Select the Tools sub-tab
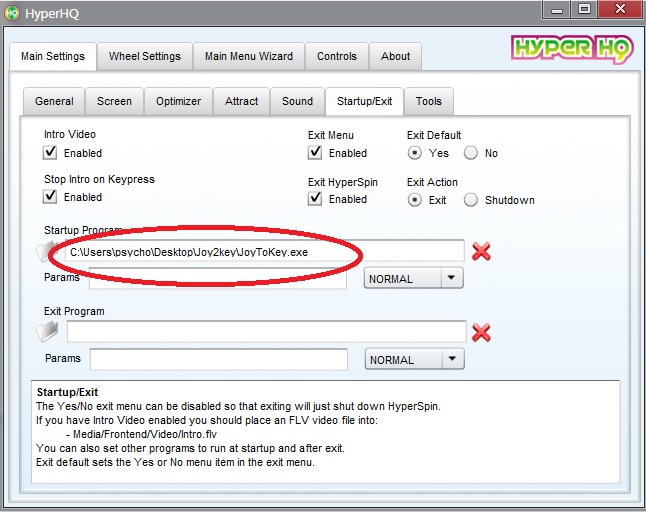Viewport: 646px width, 512px height. pos(428,101)
